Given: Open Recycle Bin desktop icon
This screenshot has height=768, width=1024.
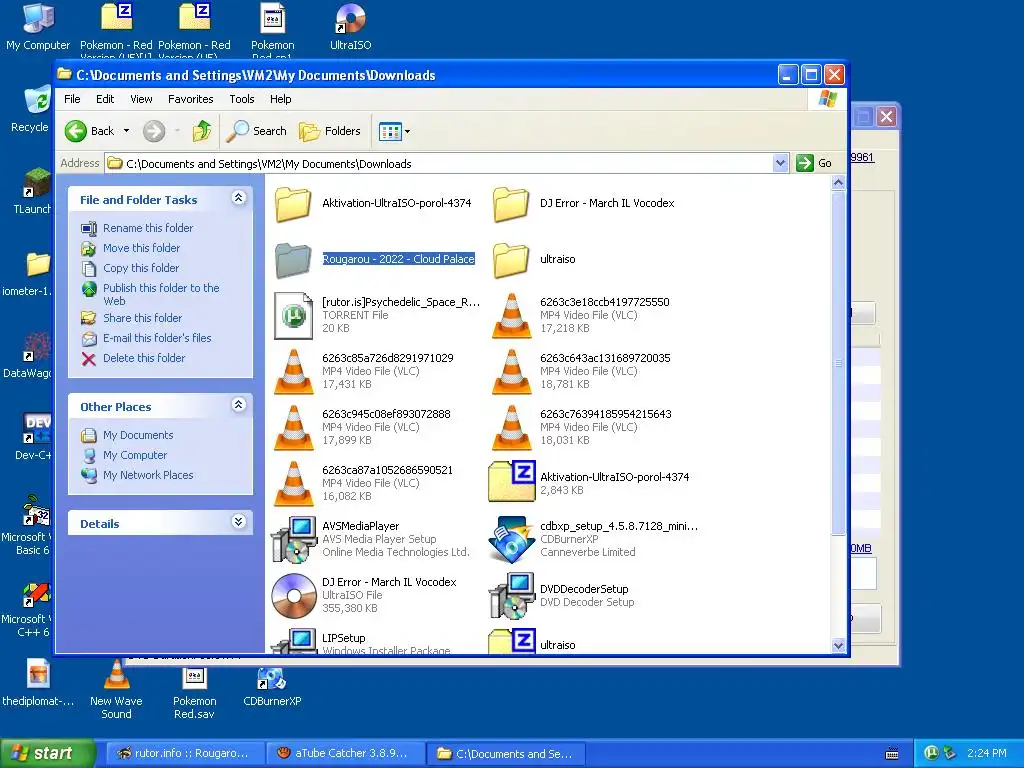Looking at the screenshot, I should point(31,110).
